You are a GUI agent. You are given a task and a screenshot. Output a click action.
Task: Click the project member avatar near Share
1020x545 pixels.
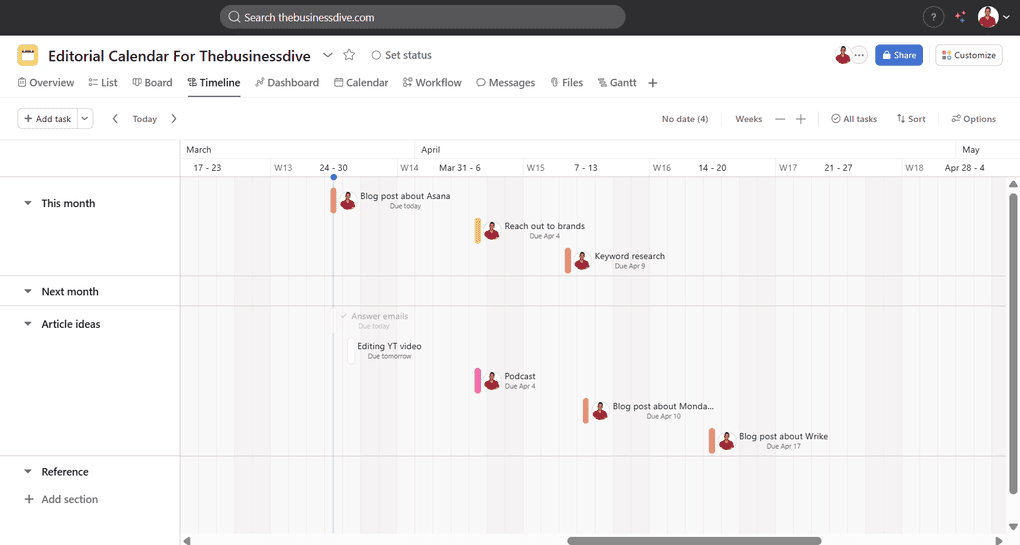(x=843, y=55)
